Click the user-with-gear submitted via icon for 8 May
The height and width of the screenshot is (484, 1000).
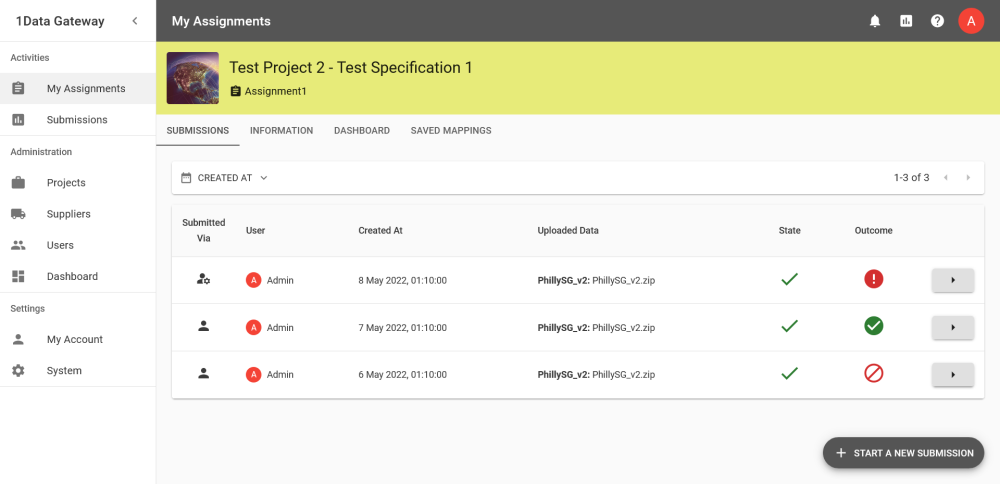203,279
